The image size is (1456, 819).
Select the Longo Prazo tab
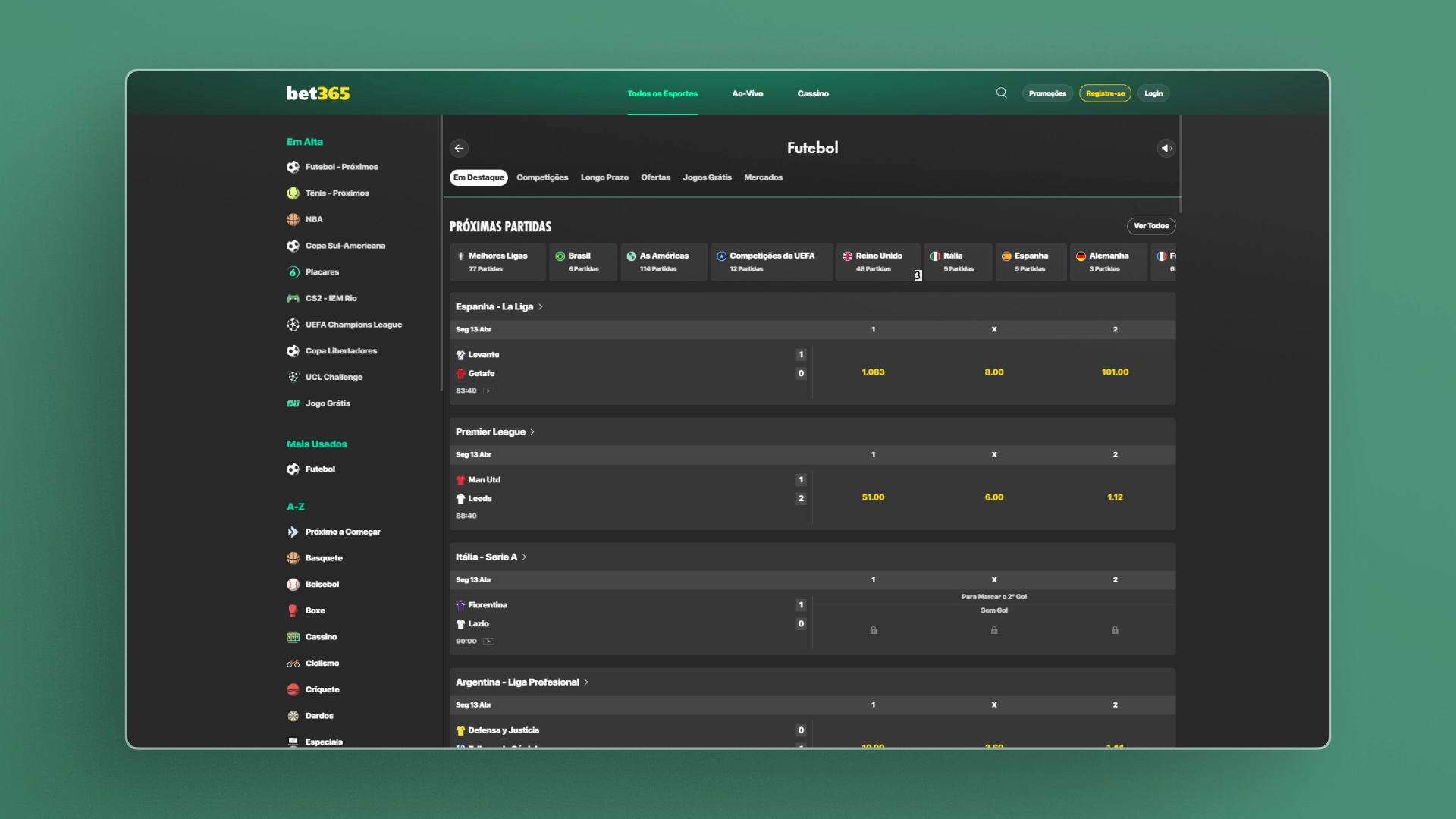[x=604, y=177]
